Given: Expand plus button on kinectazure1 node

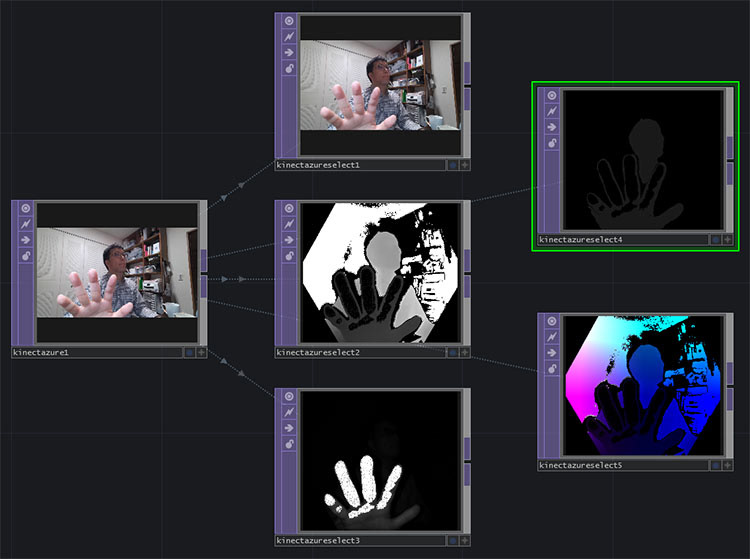Looking at the screenshot, I should [201, 352].
